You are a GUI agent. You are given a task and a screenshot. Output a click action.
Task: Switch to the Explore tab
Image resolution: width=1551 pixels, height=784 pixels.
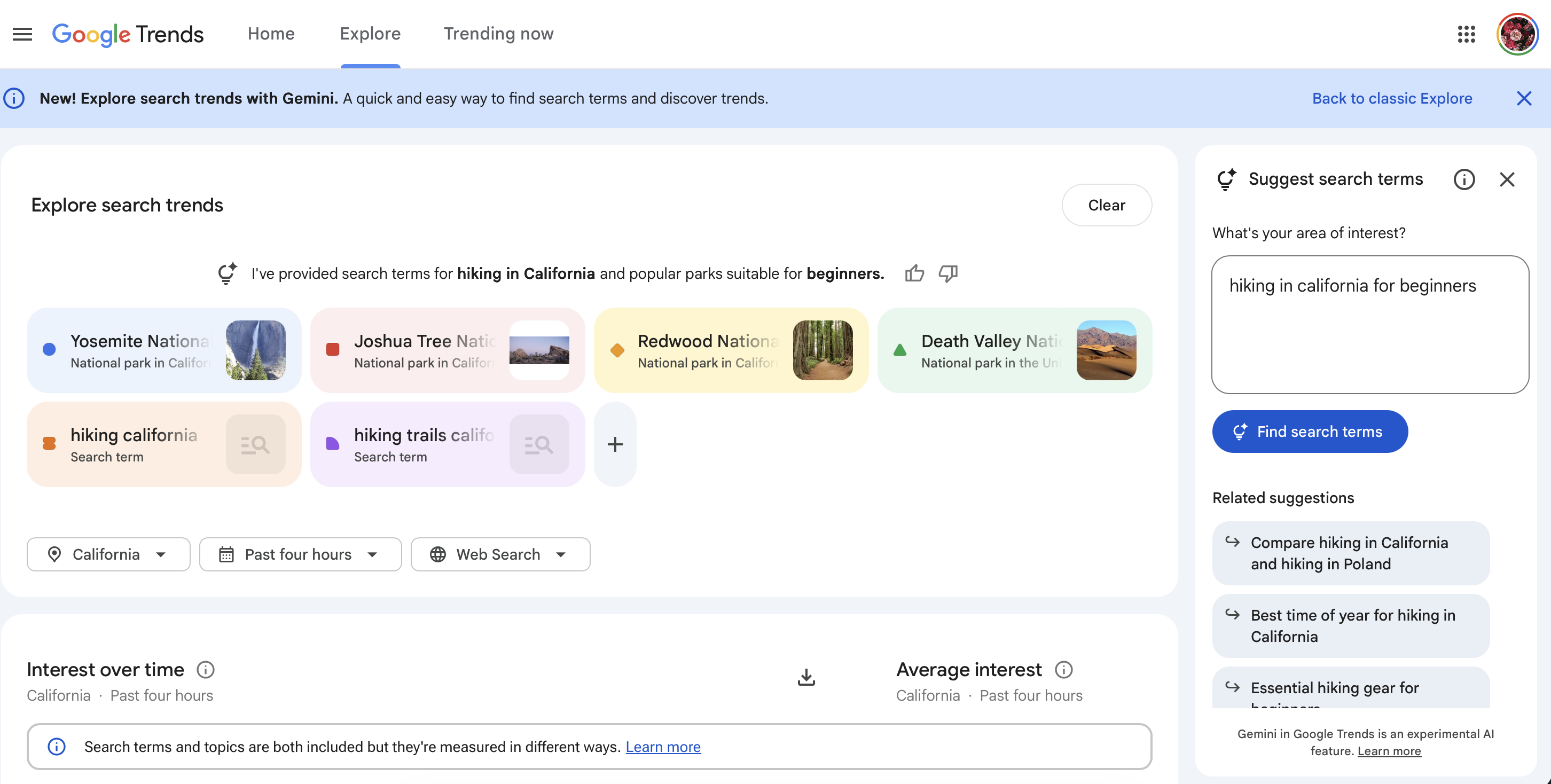pos(370,34)
